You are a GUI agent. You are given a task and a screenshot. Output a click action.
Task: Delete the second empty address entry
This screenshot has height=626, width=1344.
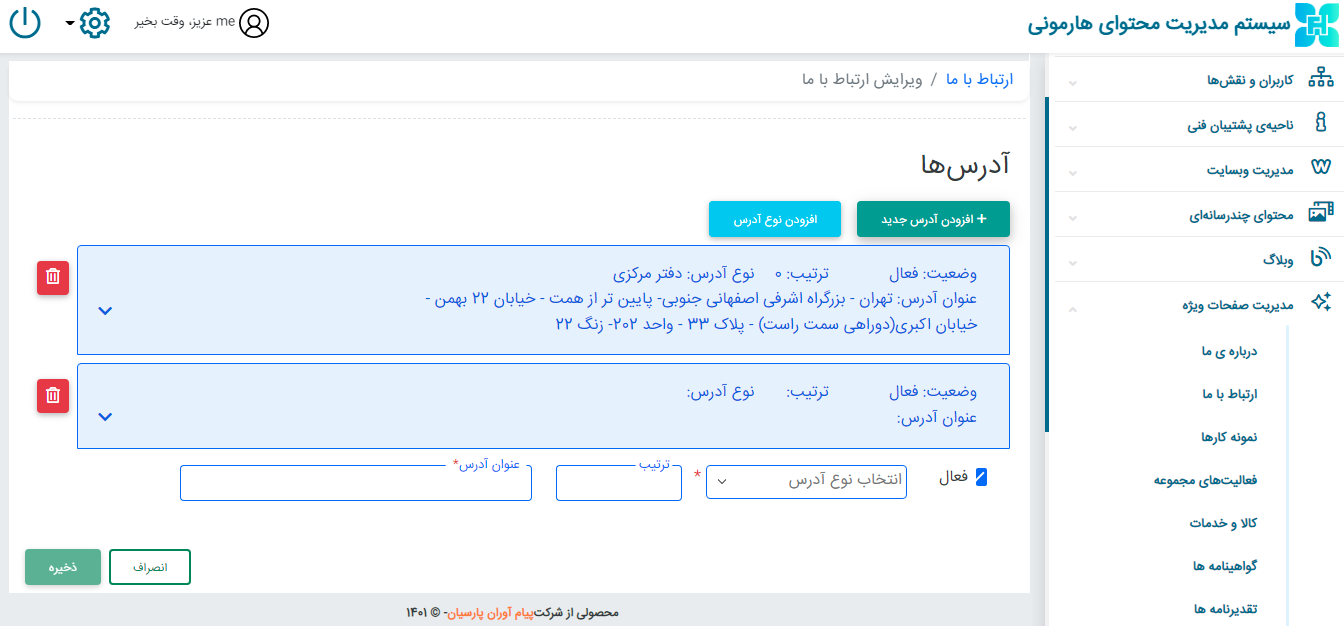pyautogui.click(x=53, y=396)
